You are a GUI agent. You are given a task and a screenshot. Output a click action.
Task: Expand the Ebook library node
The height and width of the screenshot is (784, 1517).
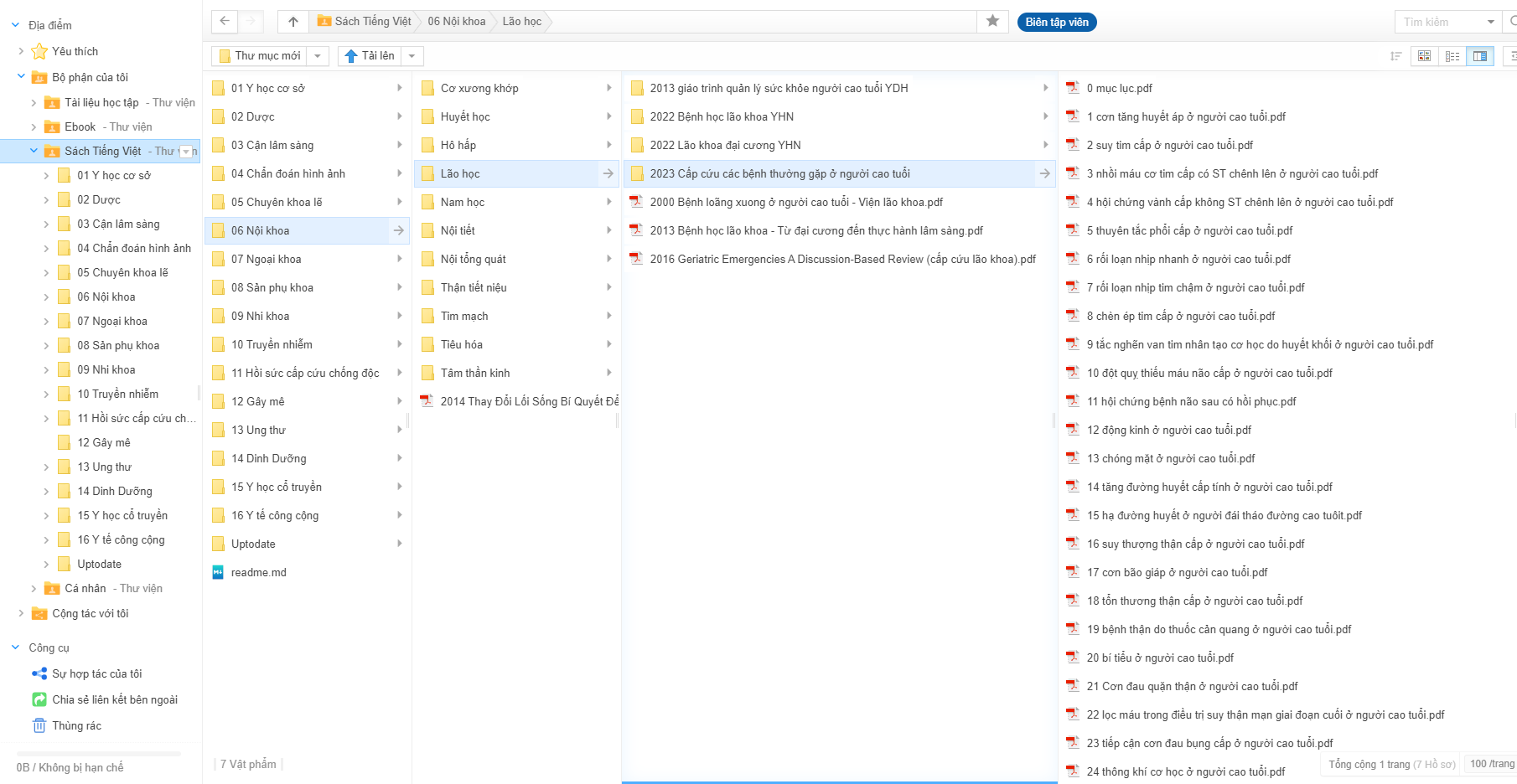pos(34,126)
